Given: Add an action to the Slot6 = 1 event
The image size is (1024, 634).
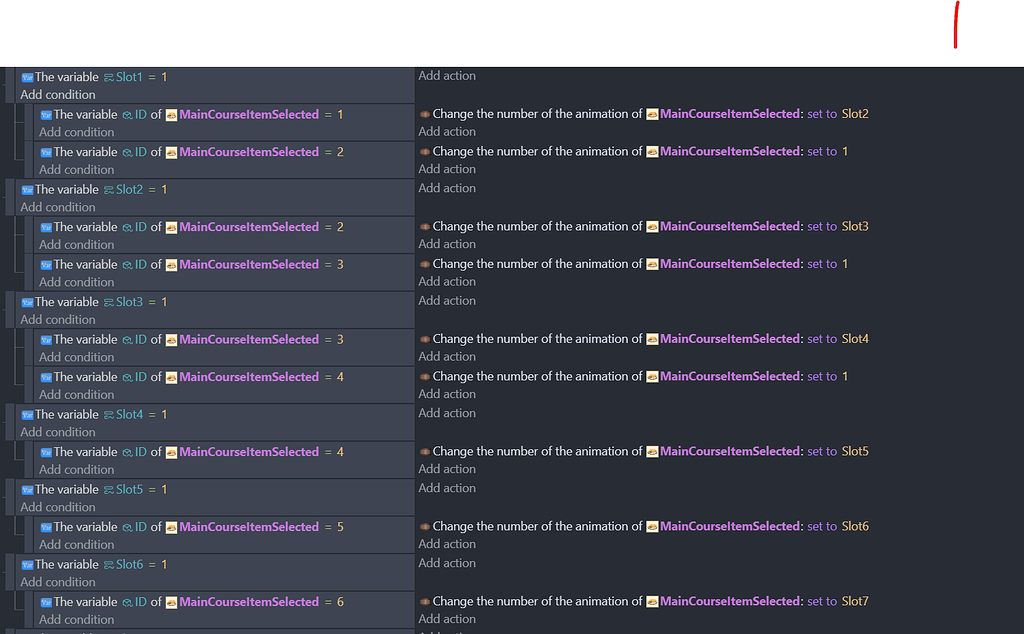Looking at the screenshot, I should pyautogui.click(x=447, y=563).
